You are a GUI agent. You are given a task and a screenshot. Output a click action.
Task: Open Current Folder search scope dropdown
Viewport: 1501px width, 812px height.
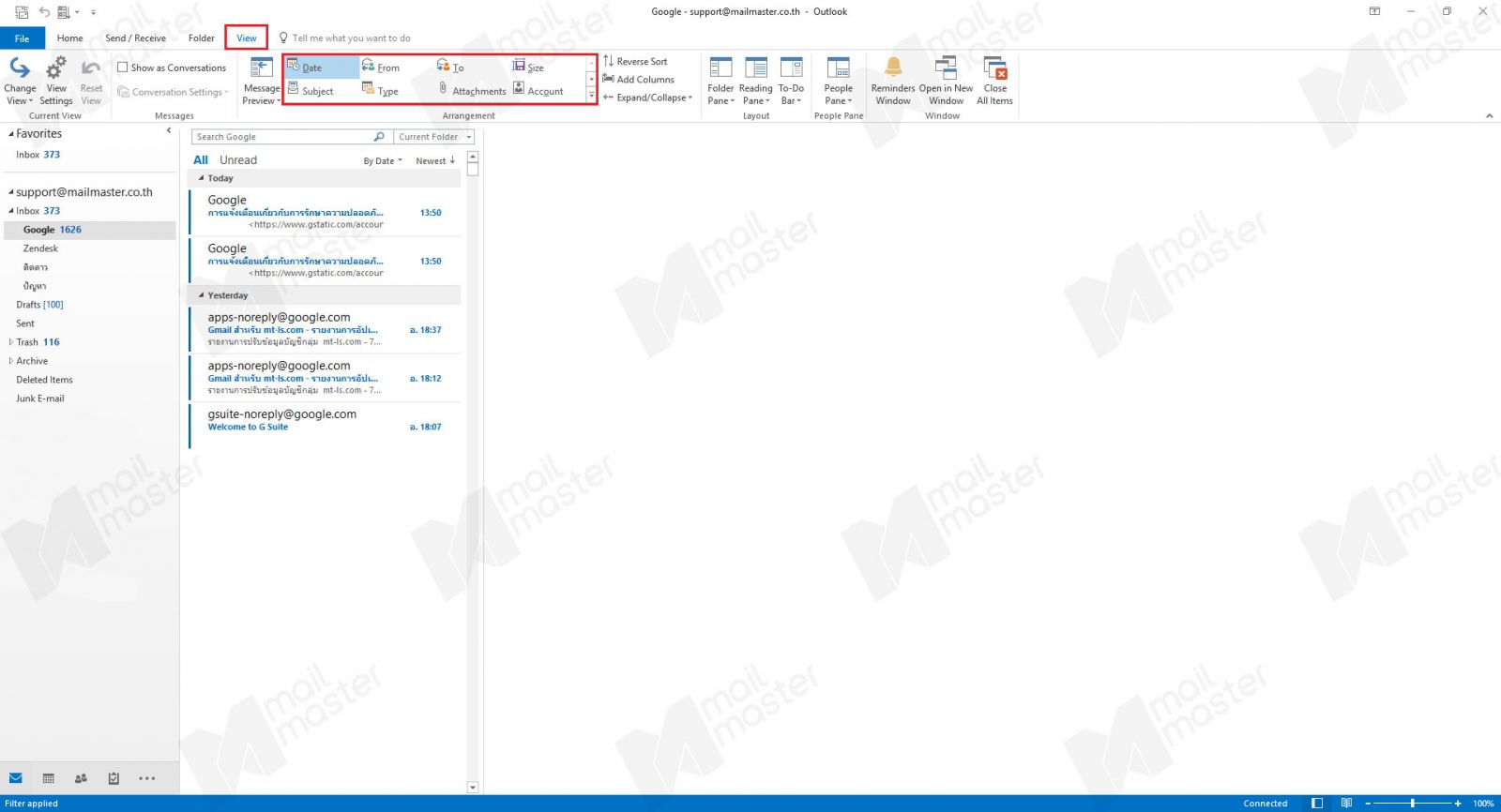pyautogui.click(x=434, y=137)
